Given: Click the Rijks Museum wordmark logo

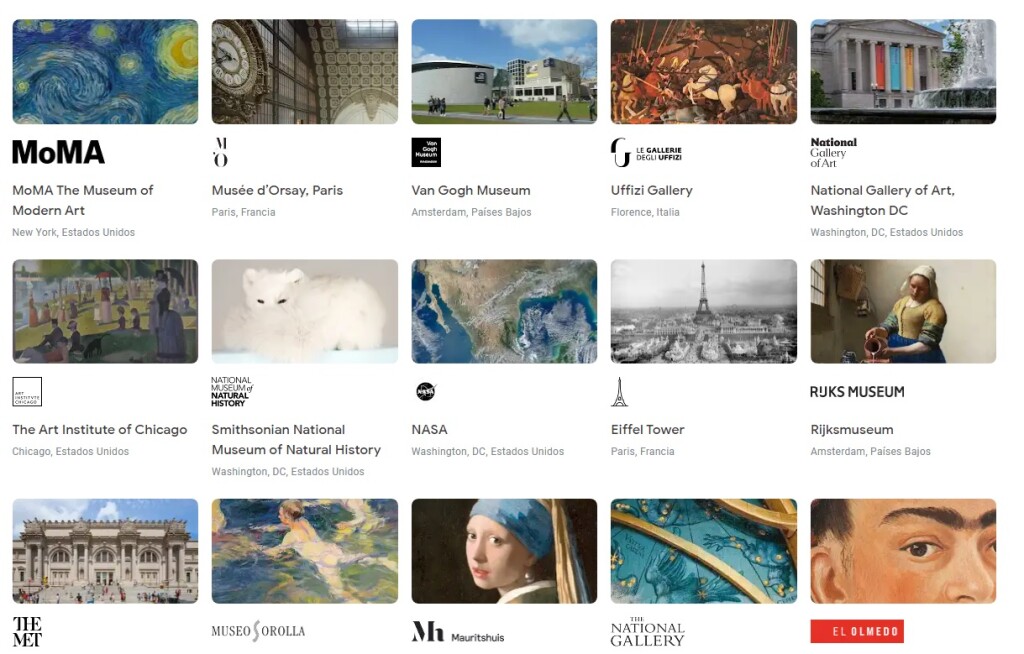Looking at the screenshot, I should 857,392.
